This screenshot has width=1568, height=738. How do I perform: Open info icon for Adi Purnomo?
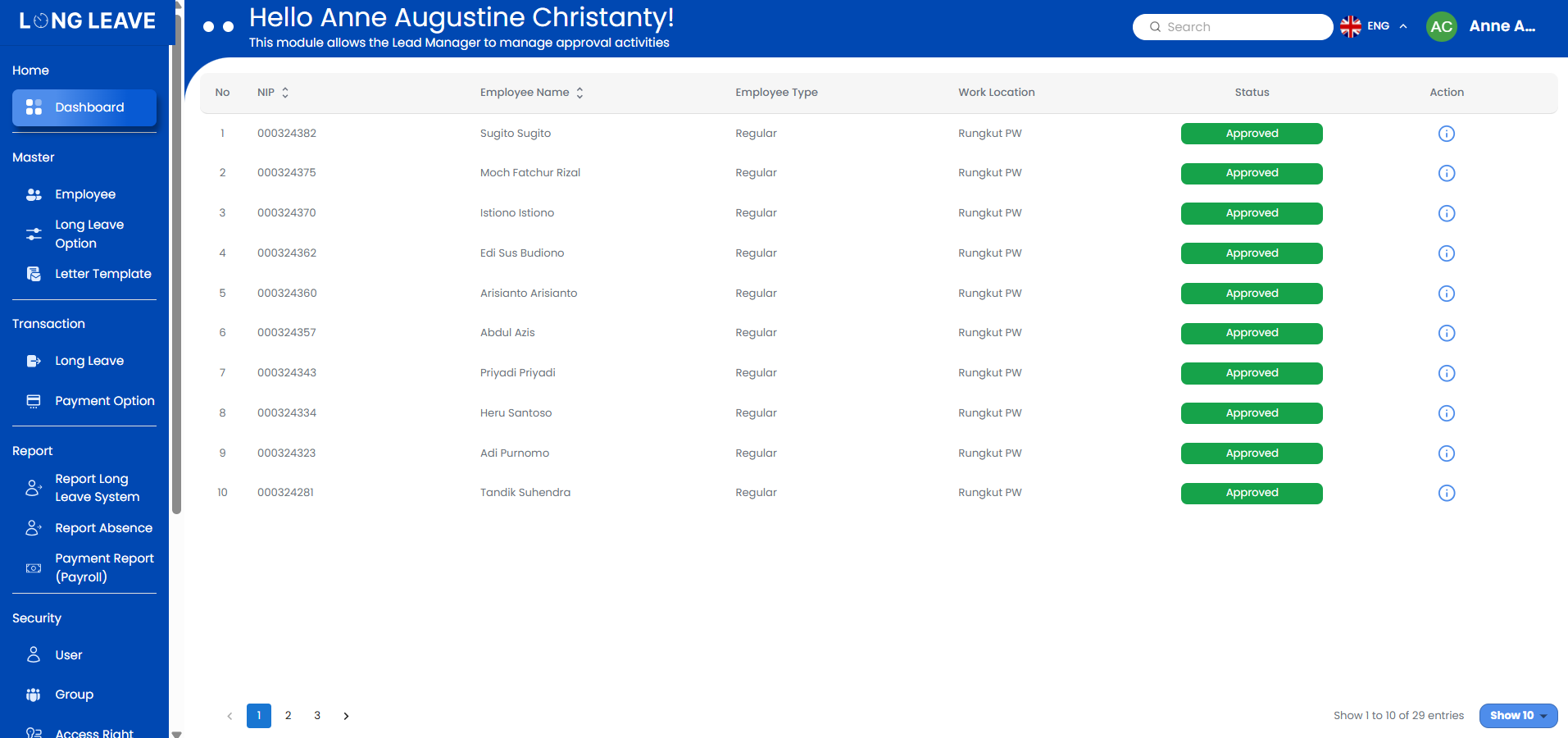point(1447,453)
